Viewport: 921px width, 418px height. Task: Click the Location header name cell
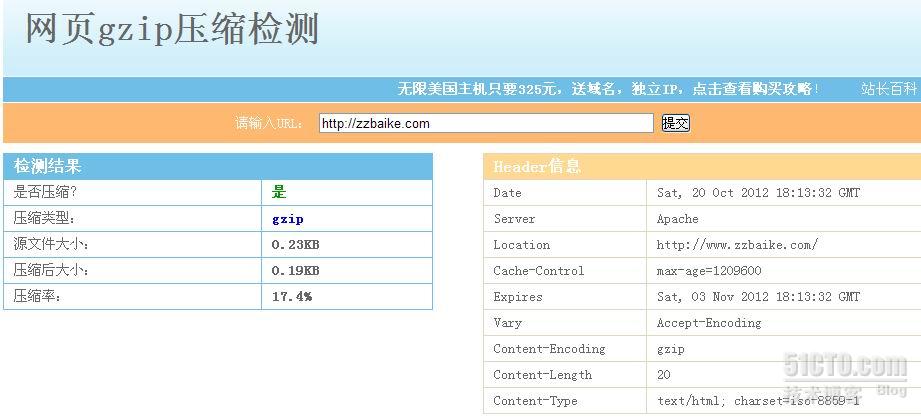click(565, 245)
